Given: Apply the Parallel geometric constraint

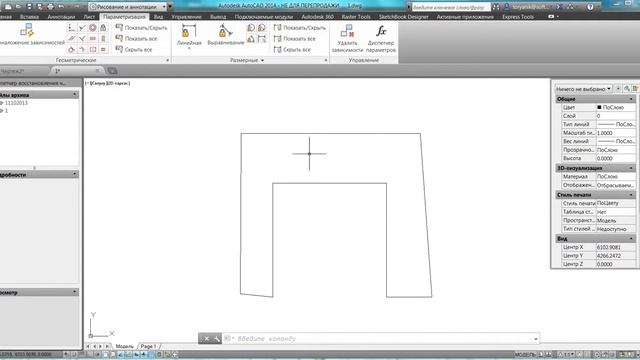Looking at the screenshot, I should click(72, 39).
